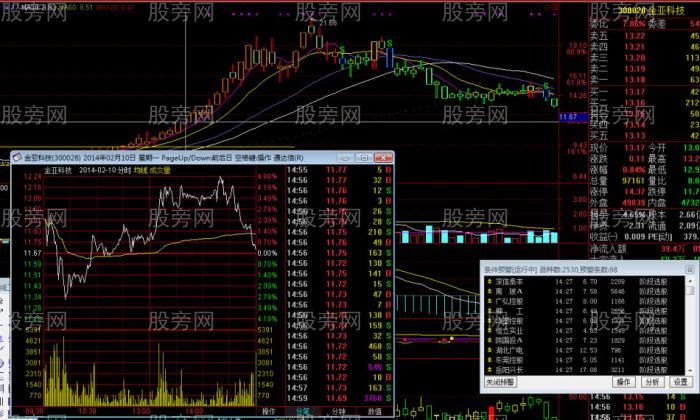Click the alert icon beside 湖北广电
The image size is (700, 420).
click(x=489, y=350)
